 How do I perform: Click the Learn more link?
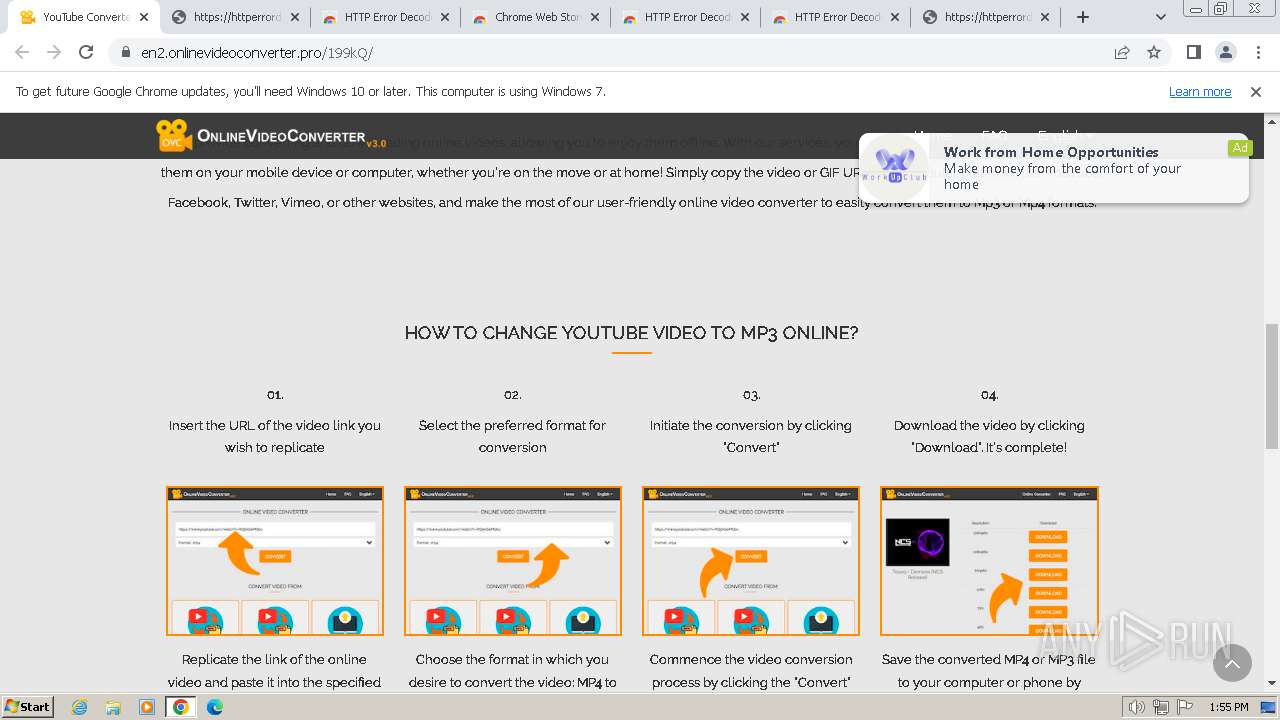coord(1200,91)
